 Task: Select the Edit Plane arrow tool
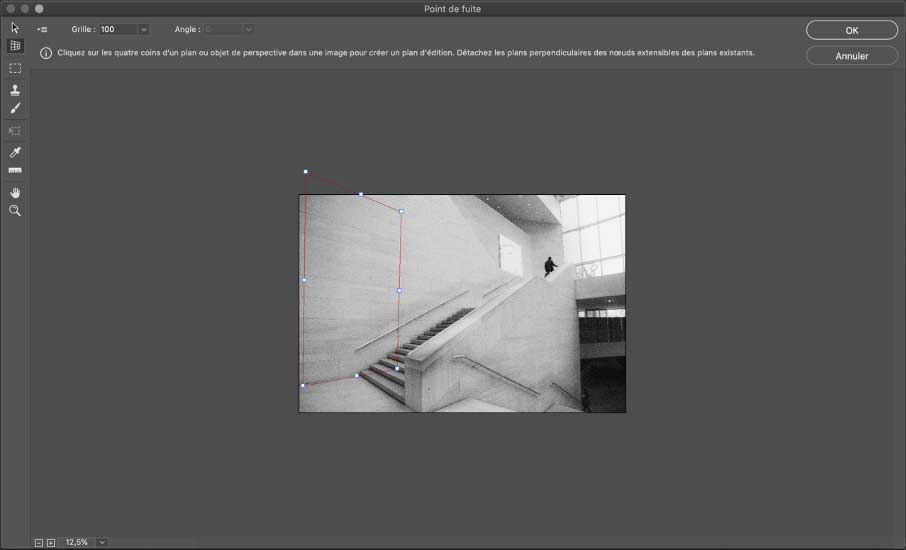coord(15,27)
